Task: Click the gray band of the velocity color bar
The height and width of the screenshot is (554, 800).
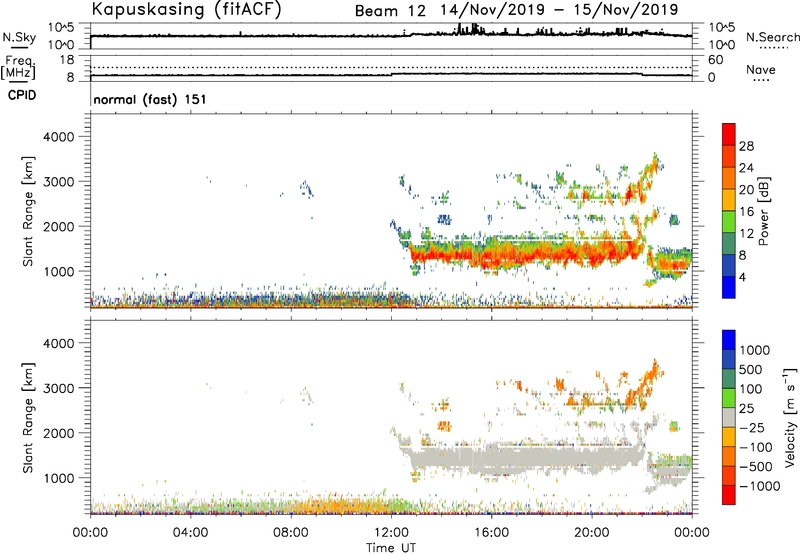Action: 729,417
